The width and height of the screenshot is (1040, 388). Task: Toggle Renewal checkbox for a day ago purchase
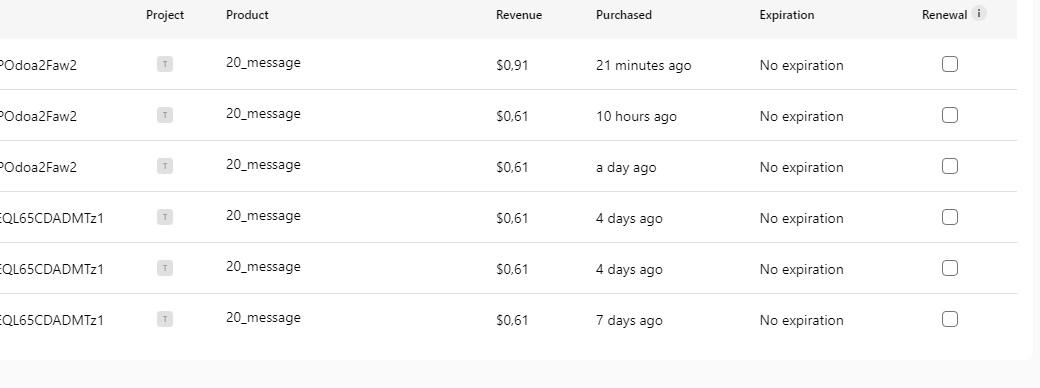click(x=950, y=166)
